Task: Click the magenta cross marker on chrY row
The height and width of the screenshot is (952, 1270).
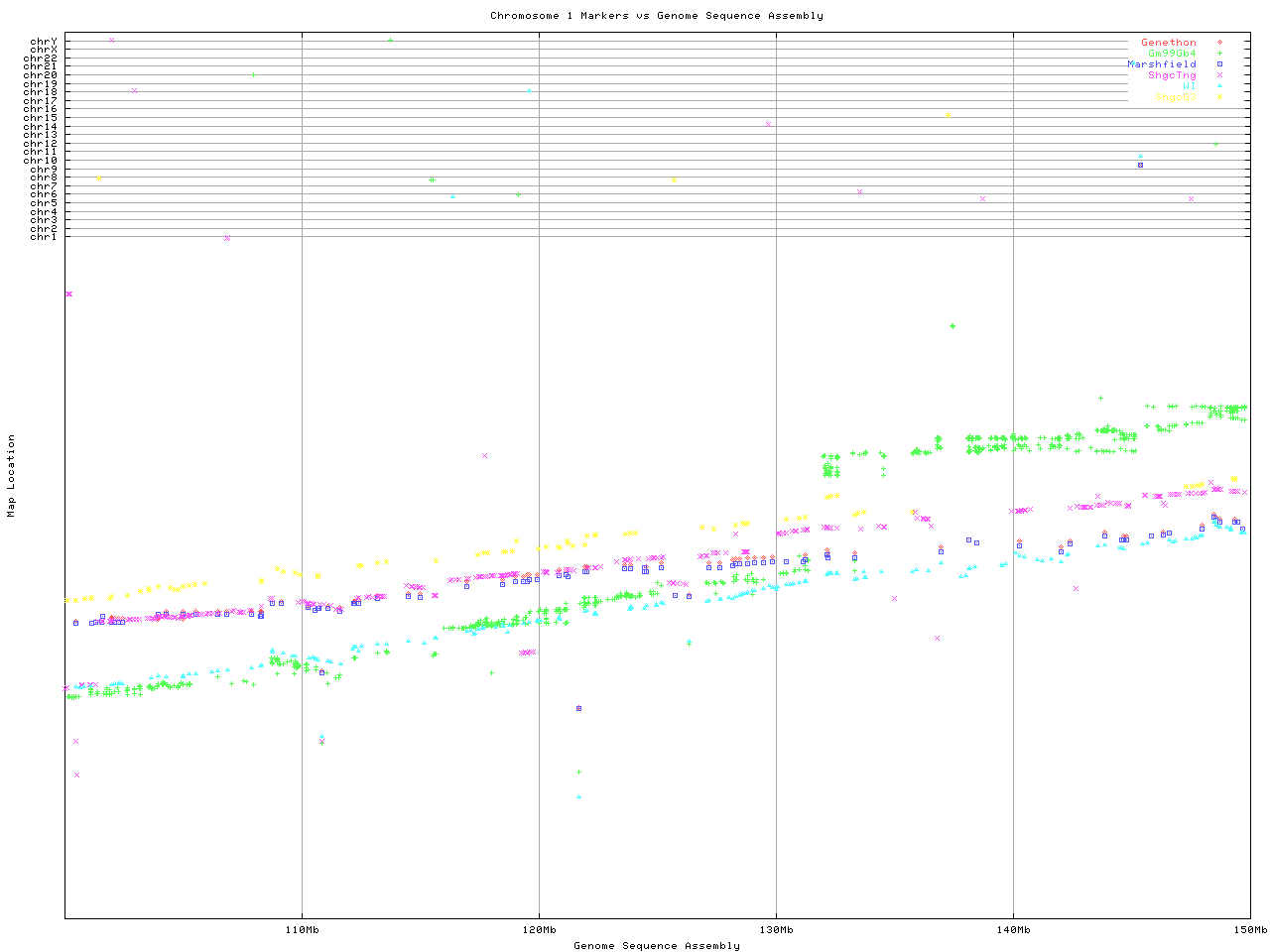Action: tap(111, 41)
